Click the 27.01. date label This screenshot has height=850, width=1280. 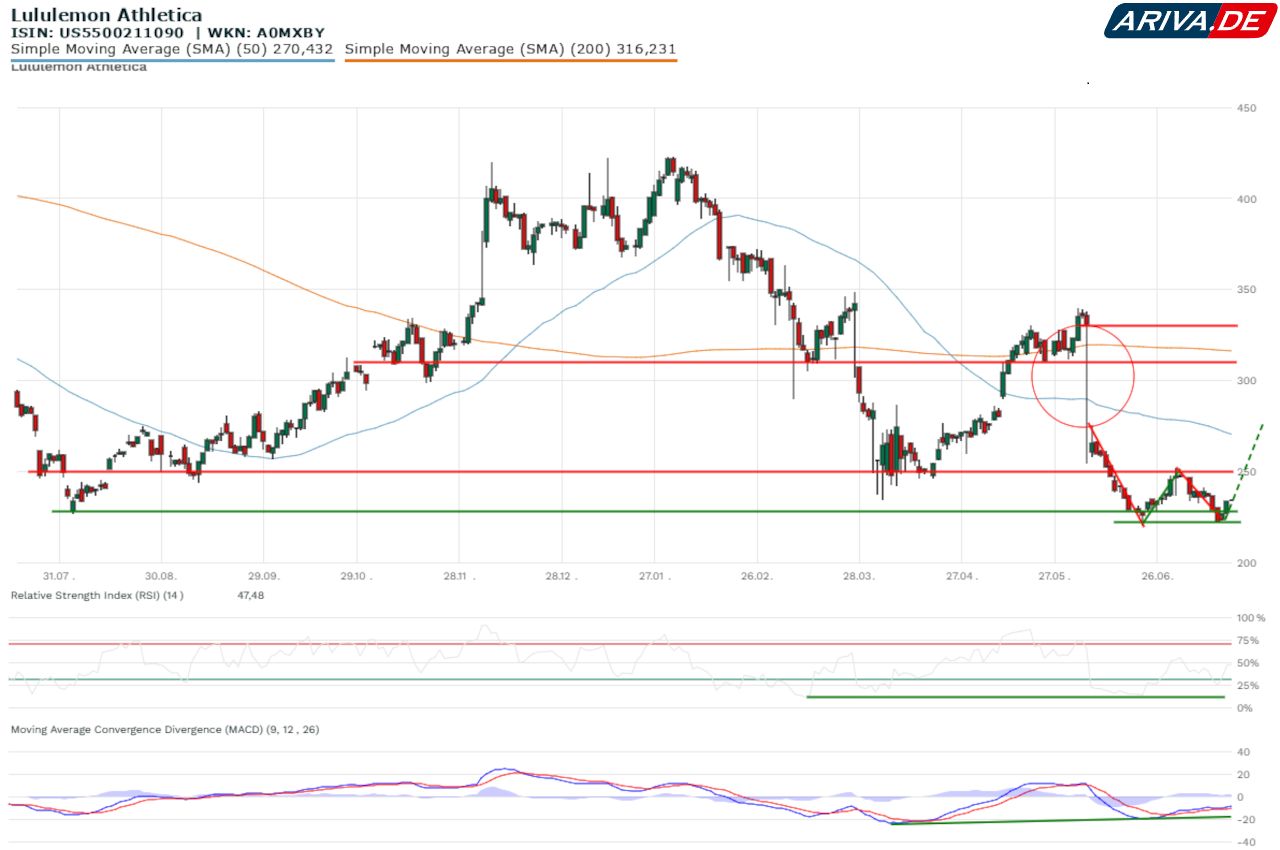pos(654,577)
